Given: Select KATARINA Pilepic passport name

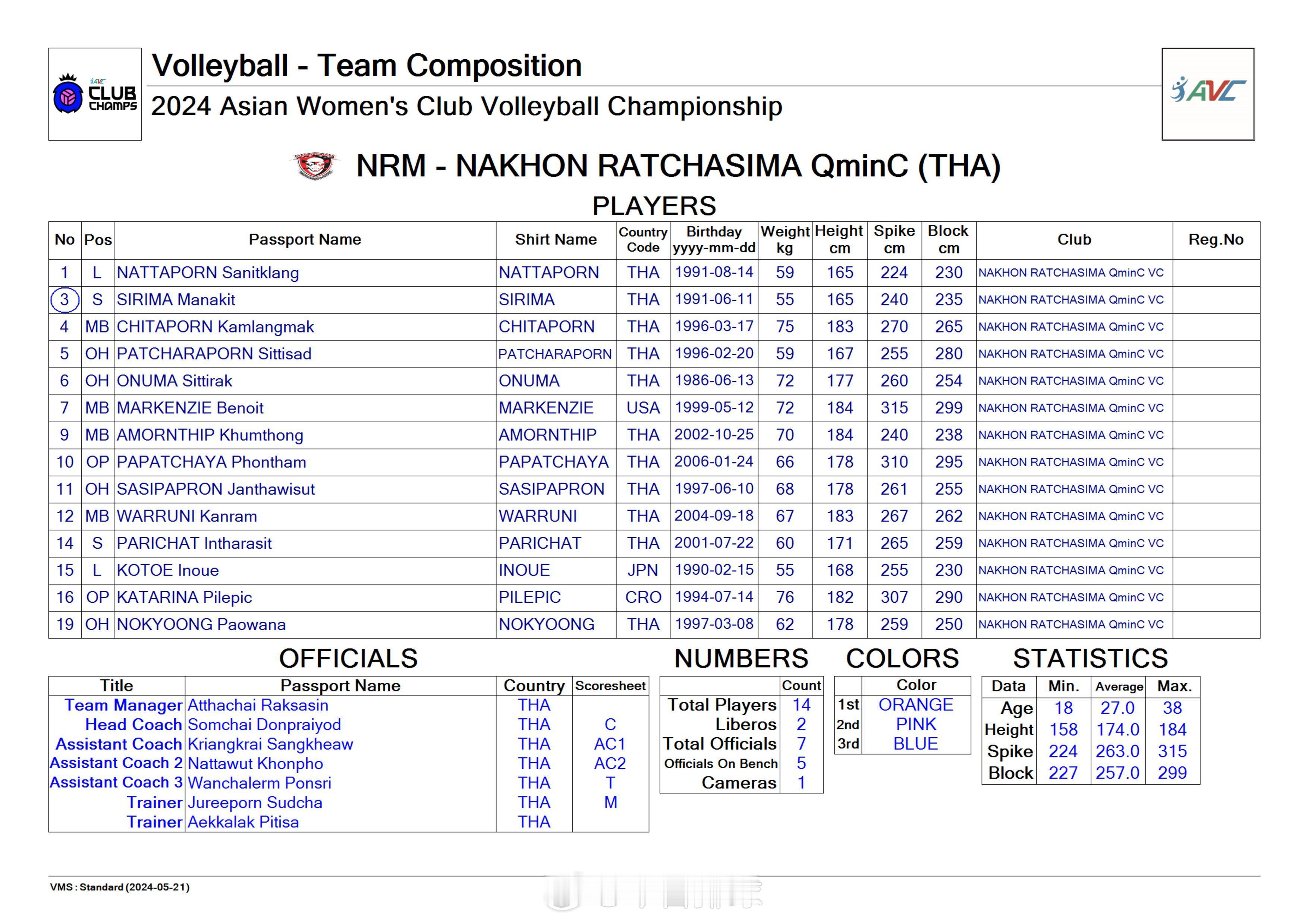Looking at the screenshot, I should 185,597.
